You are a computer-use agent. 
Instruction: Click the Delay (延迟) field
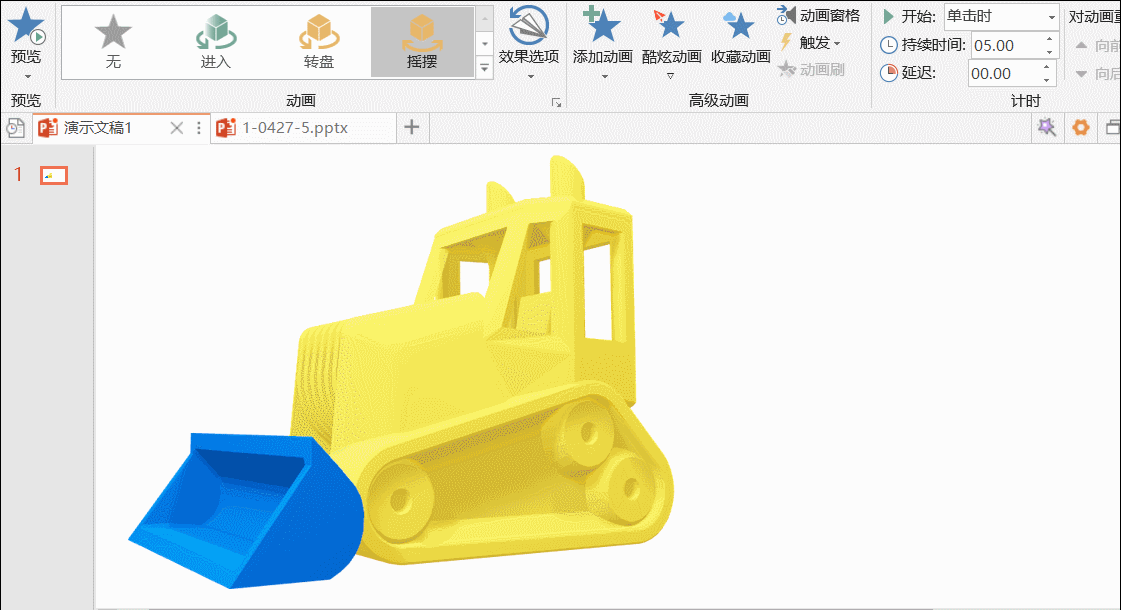pyautogui.click(x=1003, y=74)
